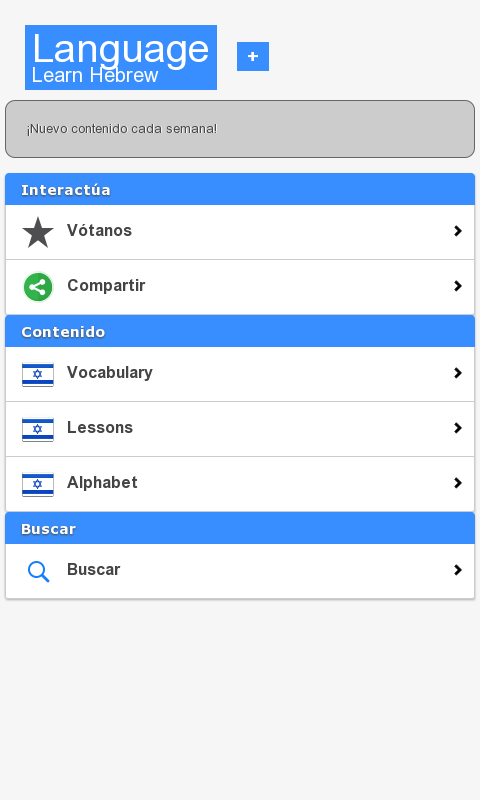Viewport: 480px width, 800px height.
Task: Tap the blue plus button
Action: pyautogui.click(x=253, y=57)
